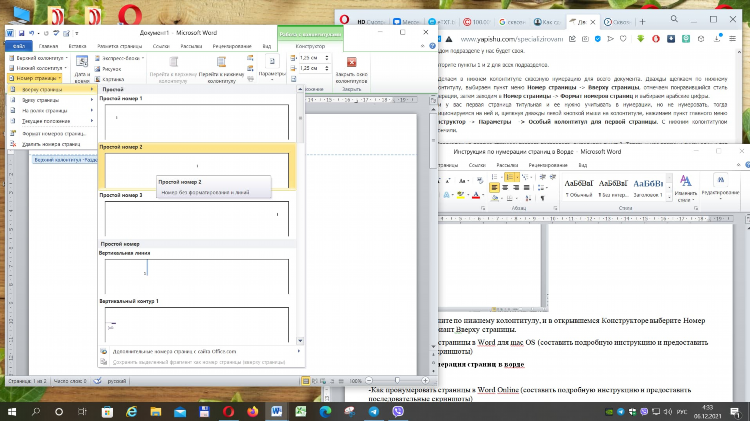Click zoom out minus in status bar
This screenshot has width=750, height=421.
(x=368, y=381)
